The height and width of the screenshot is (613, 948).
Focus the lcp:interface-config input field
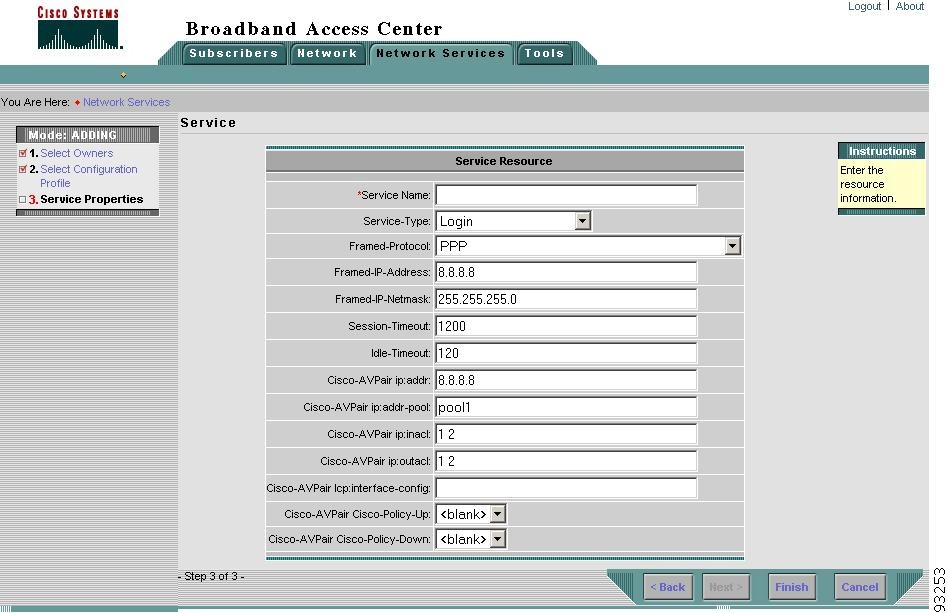click(566, 488)
